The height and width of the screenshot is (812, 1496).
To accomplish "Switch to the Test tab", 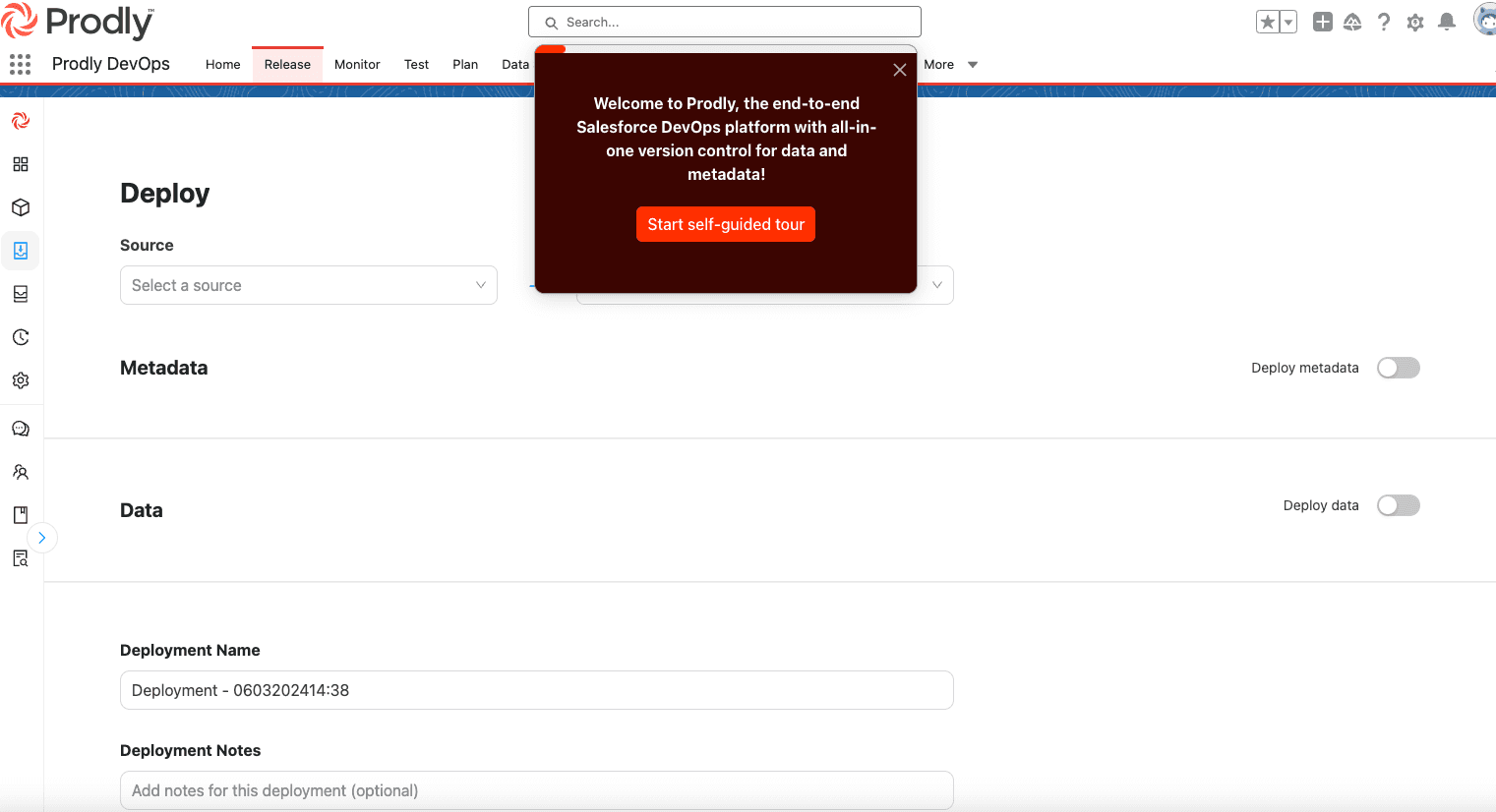I will pos(417,65).
